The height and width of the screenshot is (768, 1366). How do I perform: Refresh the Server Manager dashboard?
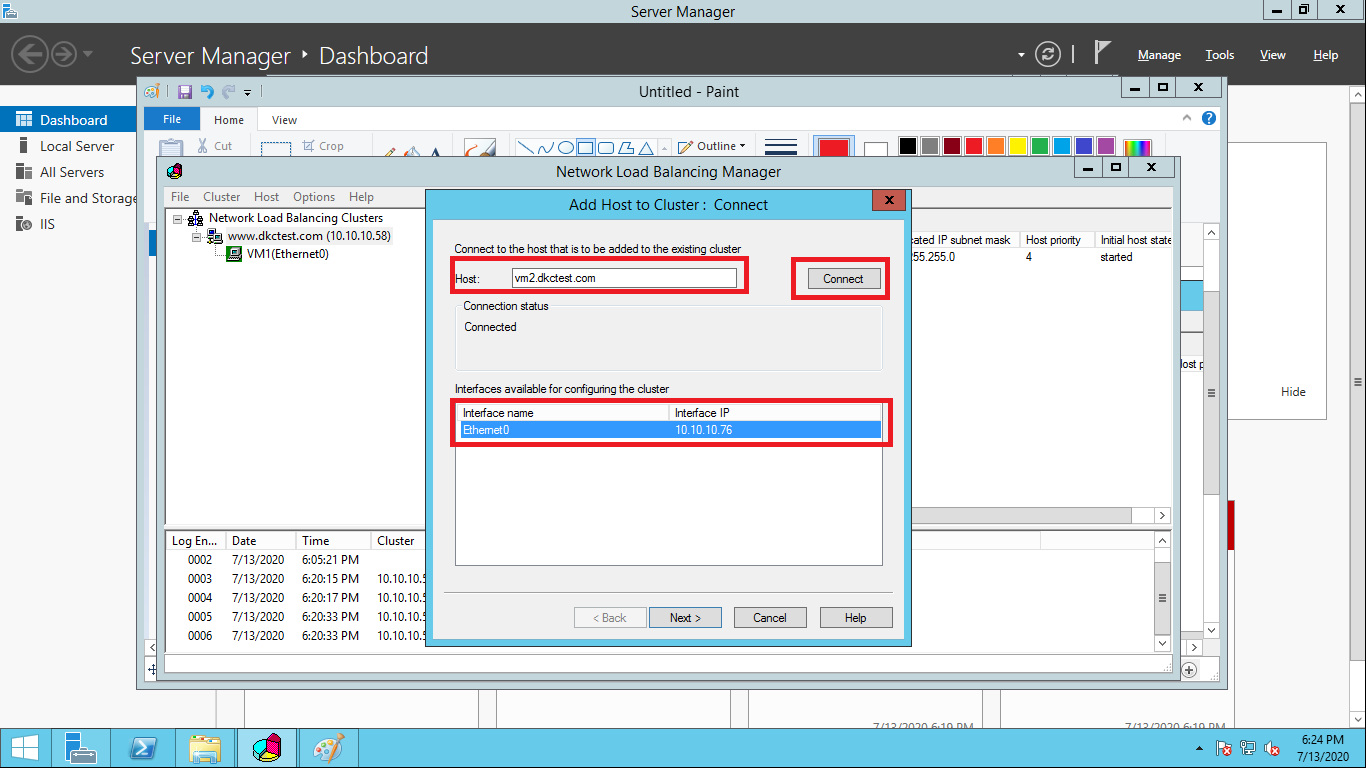tap(1047, 54)
